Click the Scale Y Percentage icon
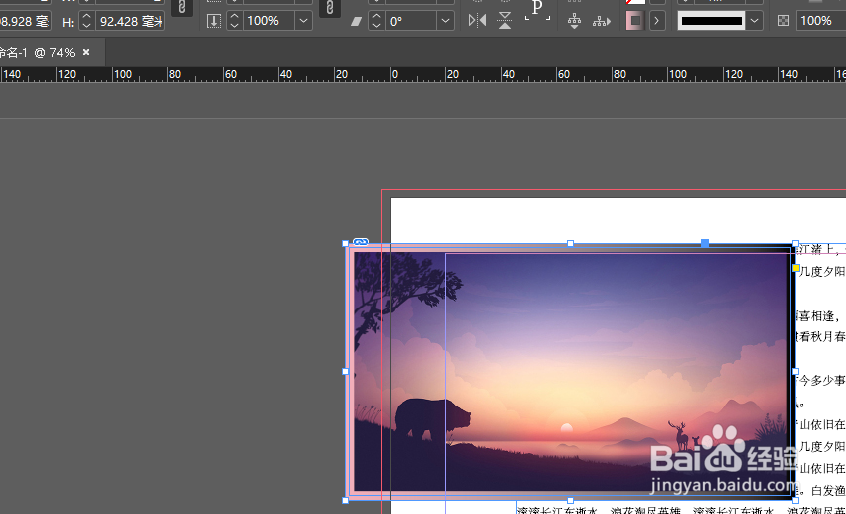This screenshot has width=846, height=514. pos(214,21)
